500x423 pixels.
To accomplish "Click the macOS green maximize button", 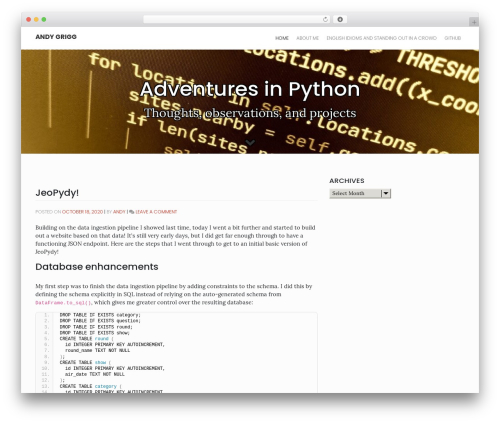I will tap(44, 19).
